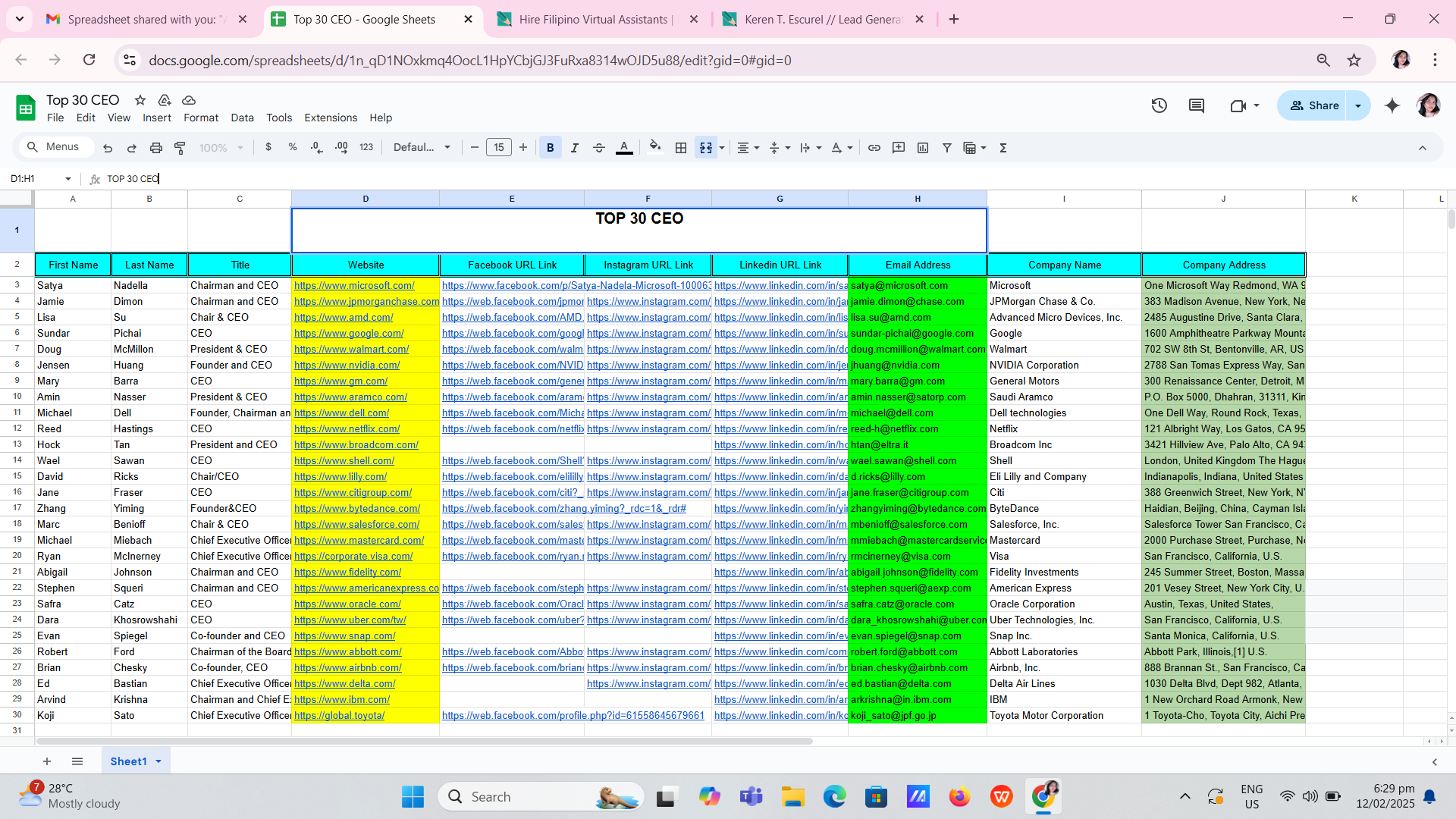
Task: Click the font size input field
Action: (499, 148)
